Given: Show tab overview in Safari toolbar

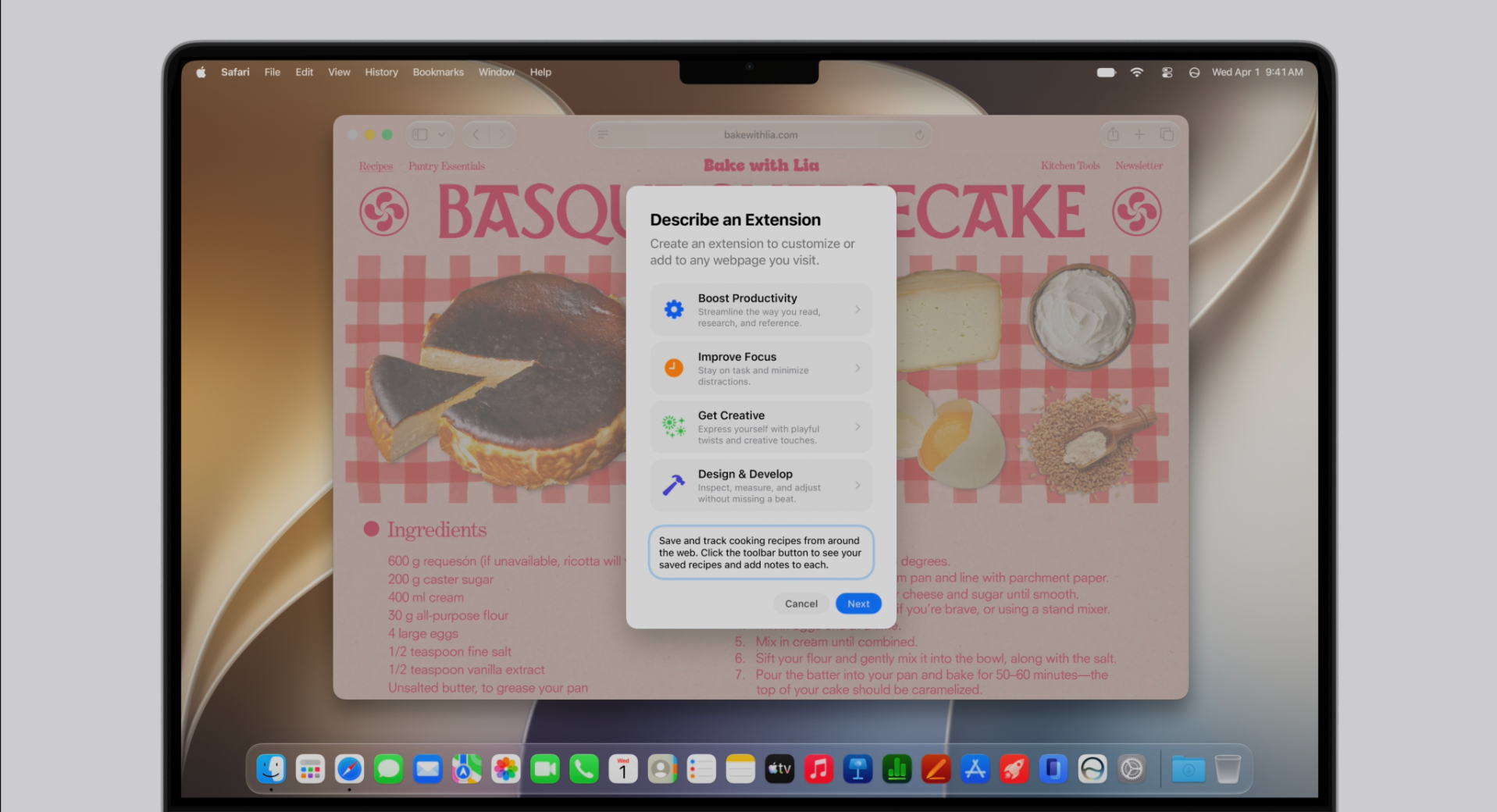Looking at the screenshot, I should pos(1167,134).
